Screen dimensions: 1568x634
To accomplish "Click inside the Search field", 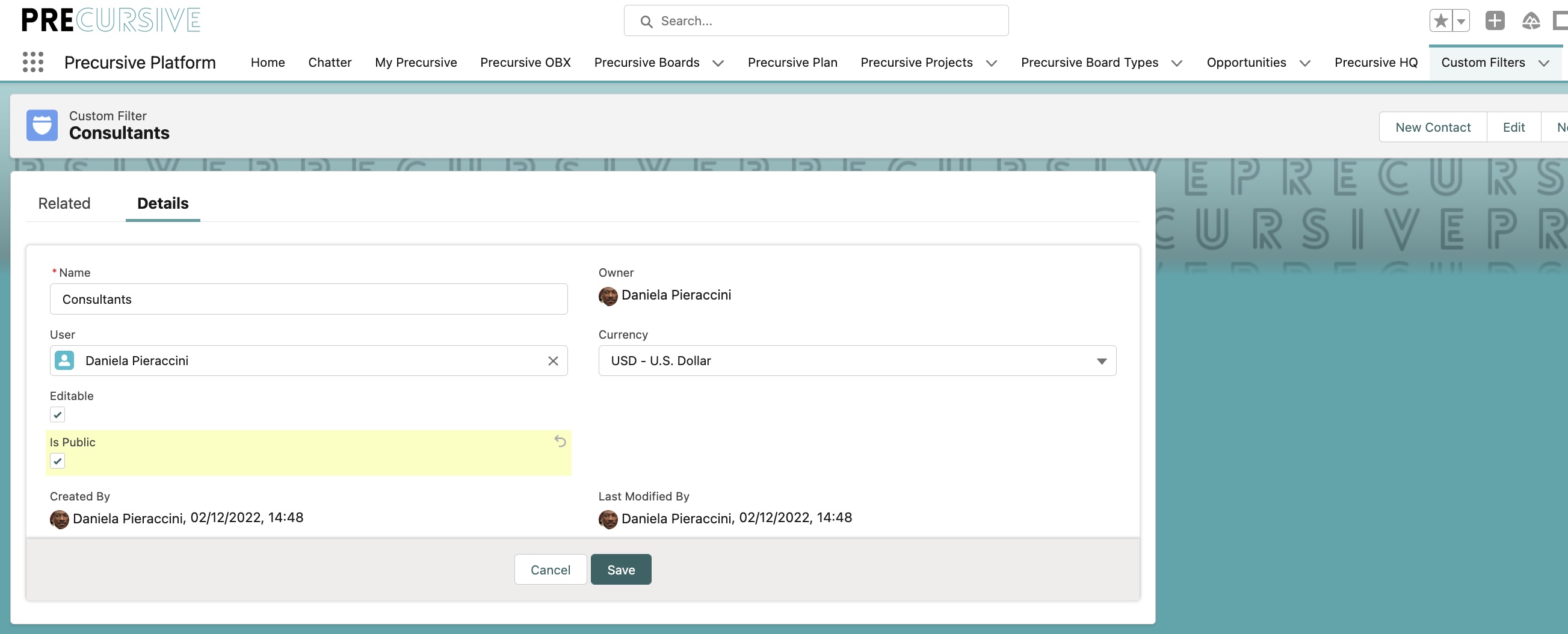I will point(816,20).
